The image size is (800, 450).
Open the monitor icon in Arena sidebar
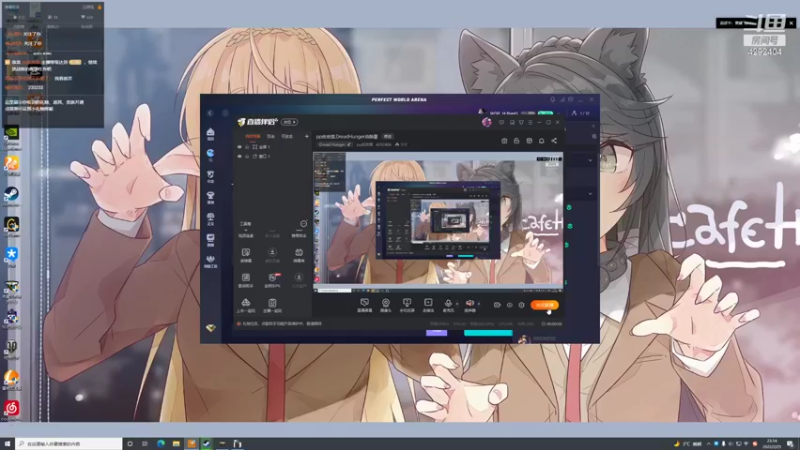click(x=210, y=239)
